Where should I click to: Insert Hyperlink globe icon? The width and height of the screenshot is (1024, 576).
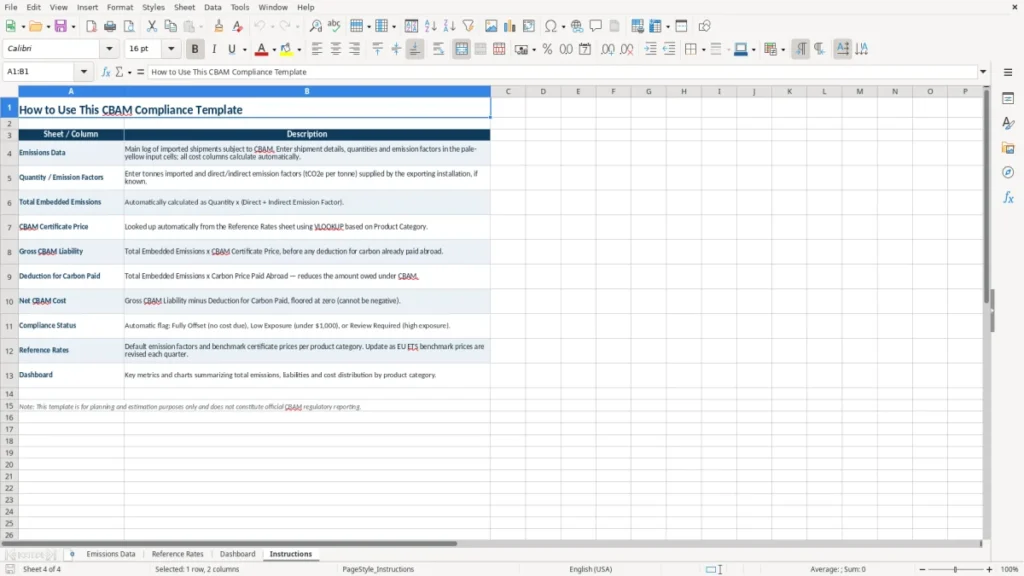[577, 26]
